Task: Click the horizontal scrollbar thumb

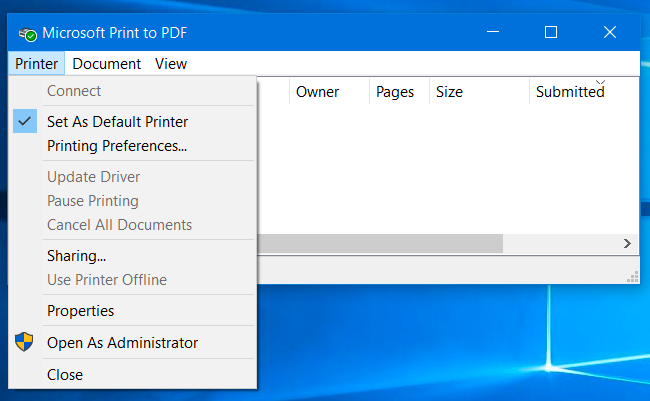Action: pos(380,243)
